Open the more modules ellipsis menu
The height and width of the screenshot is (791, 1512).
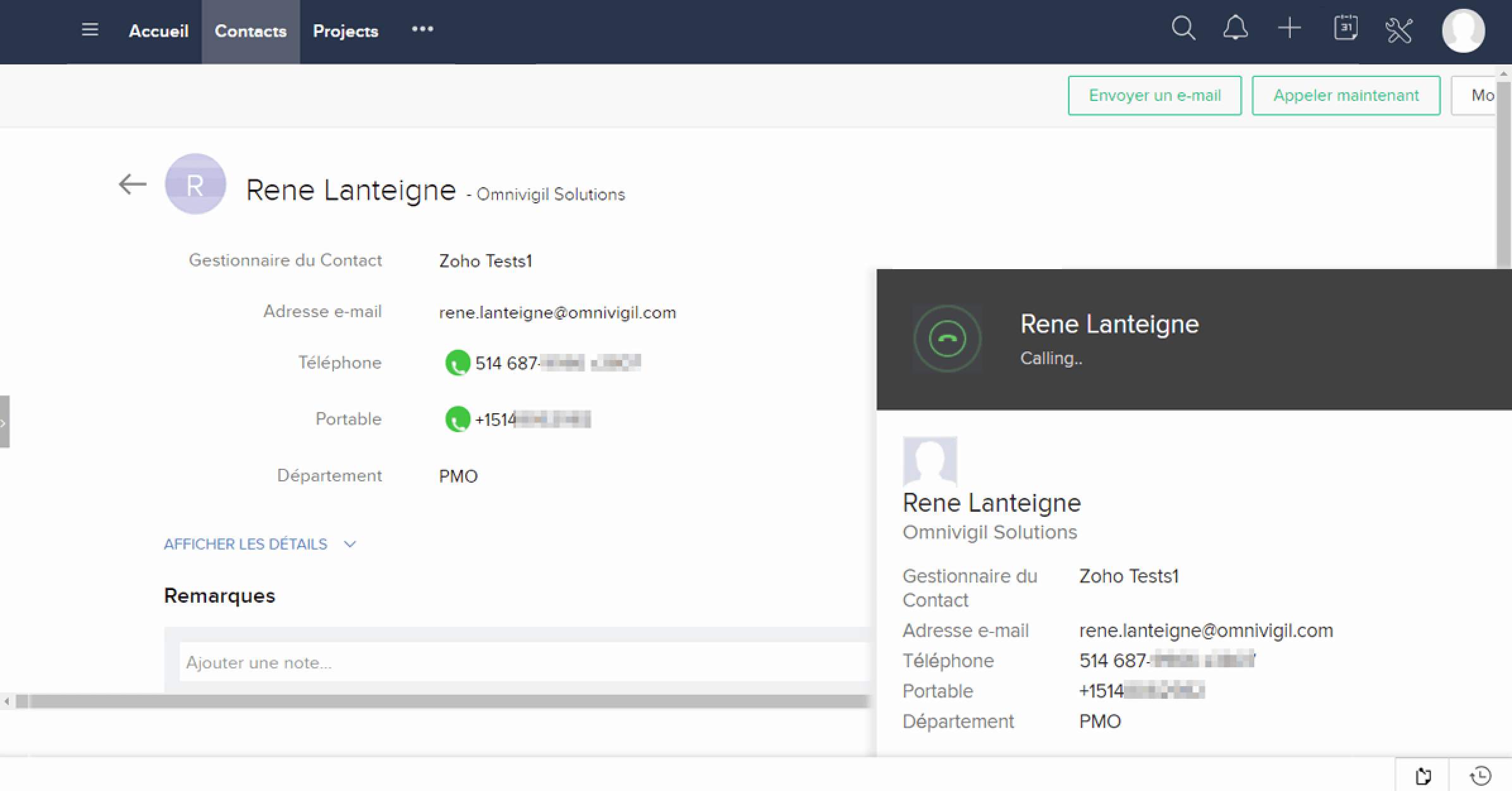click(x=422, y=29)
